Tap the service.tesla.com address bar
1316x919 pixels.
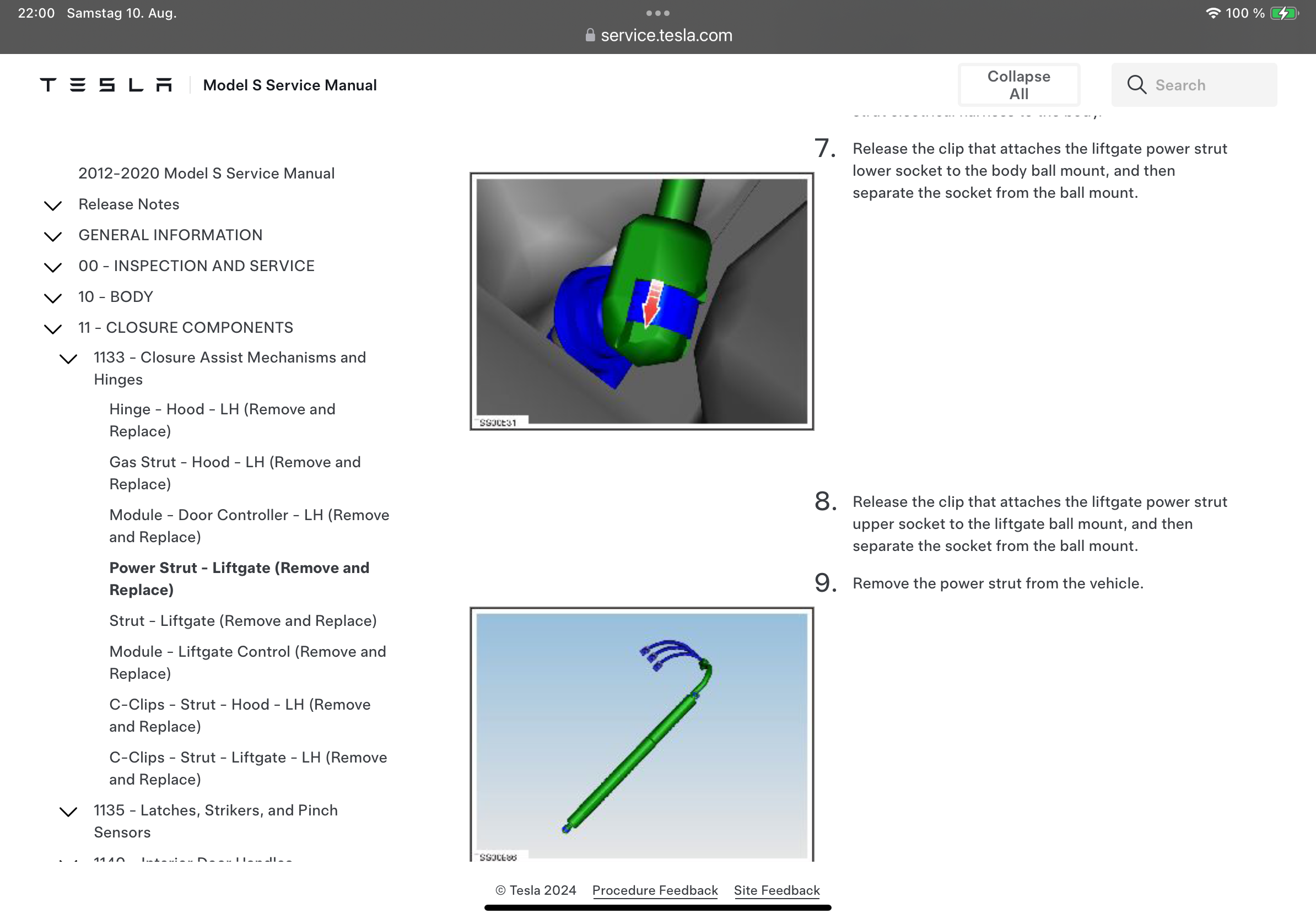pyautogui.click(x=658, y=35)
